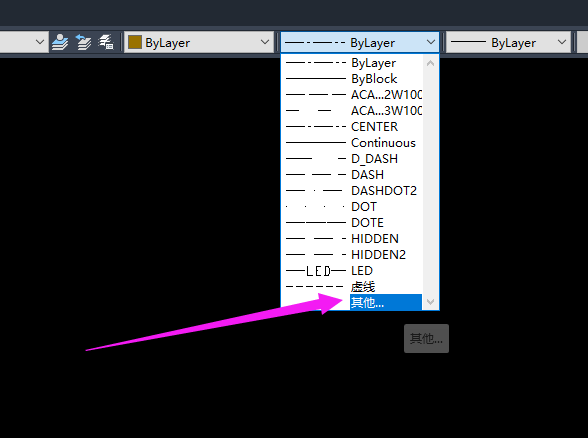Open the Layer States Manager icon
Viewport: 588px width, 438px height.
click(x=106, y=42)
